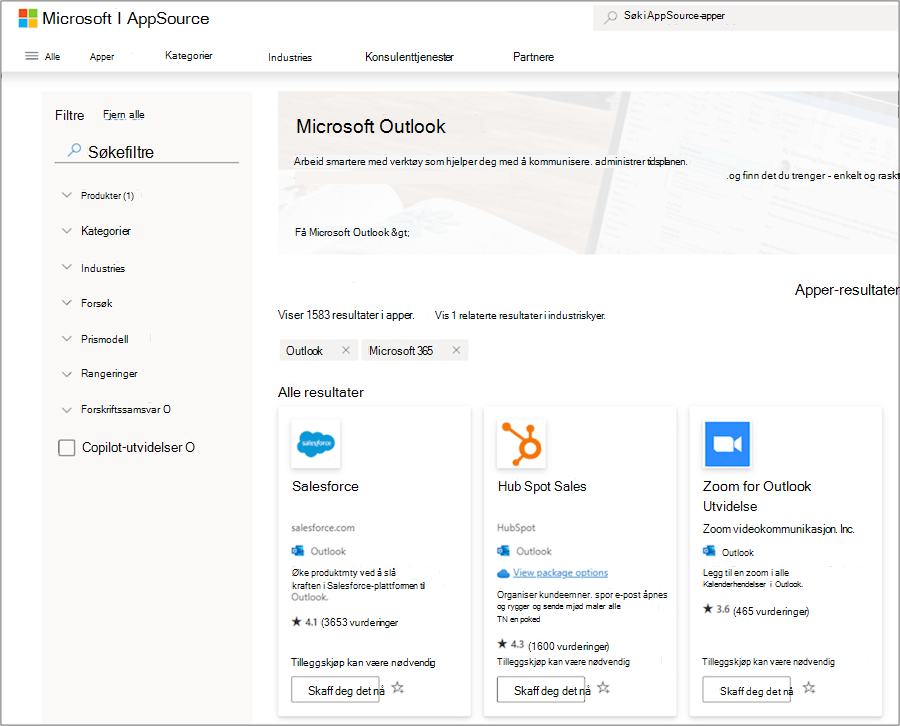Image resolution: width=900 pixels, height=726 pixels.
Task: Open the Salesforce app title
Action: coord(325,486)
